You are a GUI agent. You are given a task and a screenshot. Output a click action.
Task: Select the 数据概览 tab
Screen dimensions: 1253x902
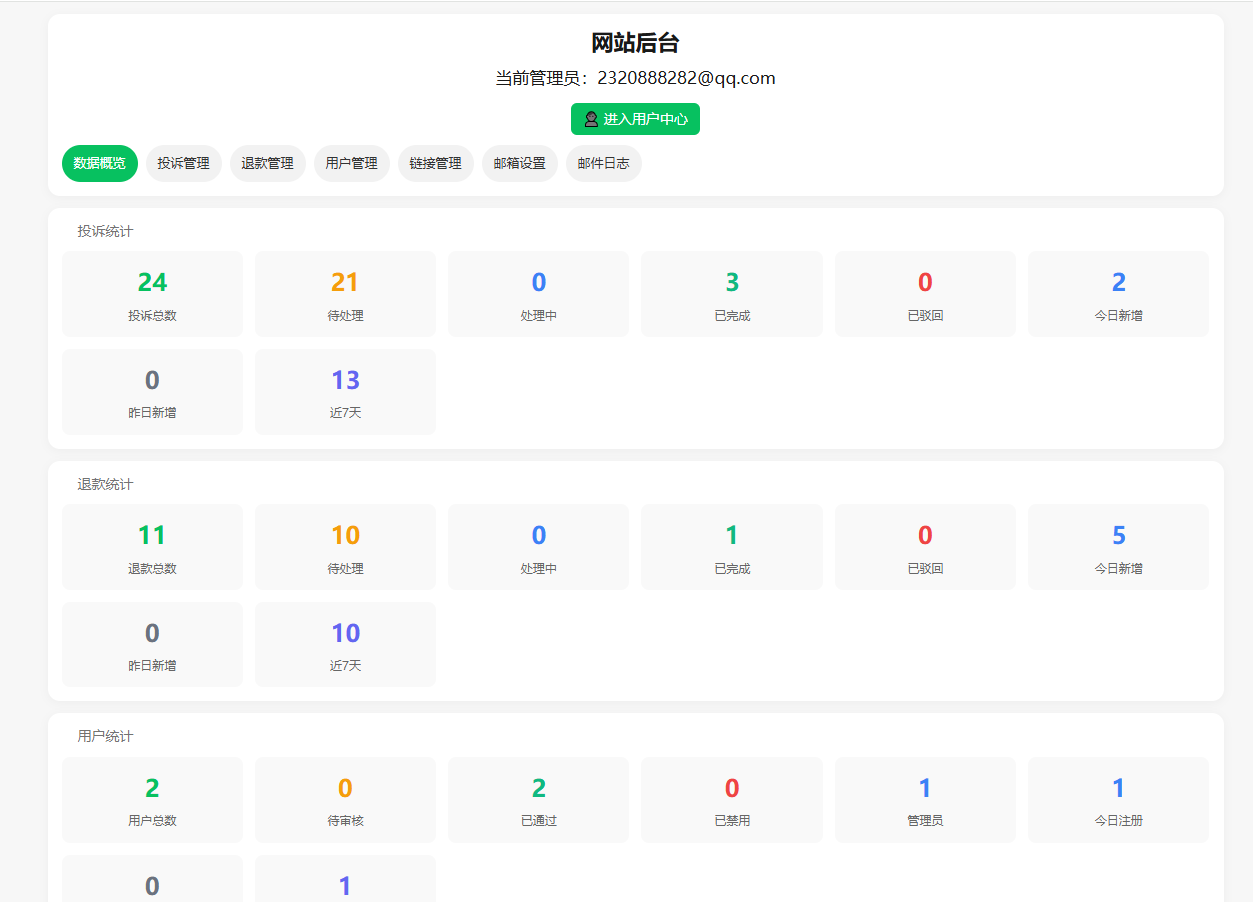(x=100, y=164)
